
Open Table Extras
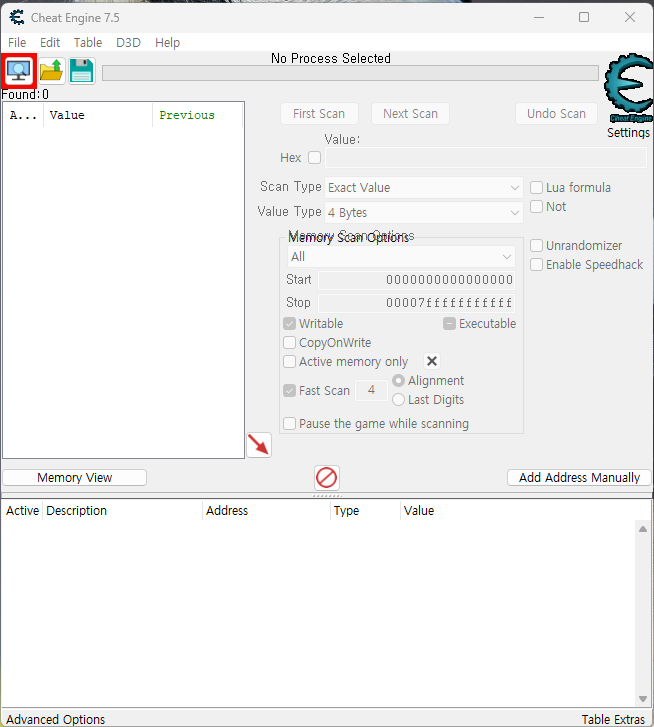coord(613,719)
